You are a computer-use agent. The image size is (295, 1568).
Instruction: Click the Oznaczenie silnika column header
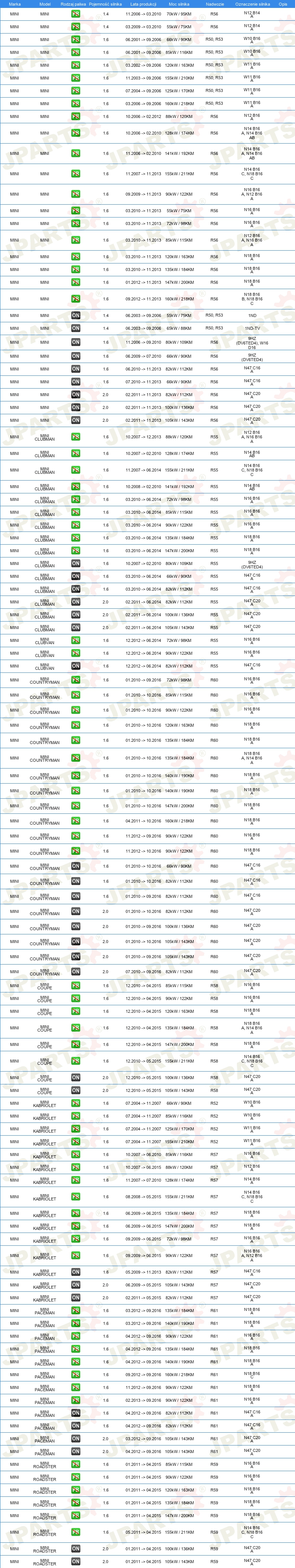click(x=252, y=4)
